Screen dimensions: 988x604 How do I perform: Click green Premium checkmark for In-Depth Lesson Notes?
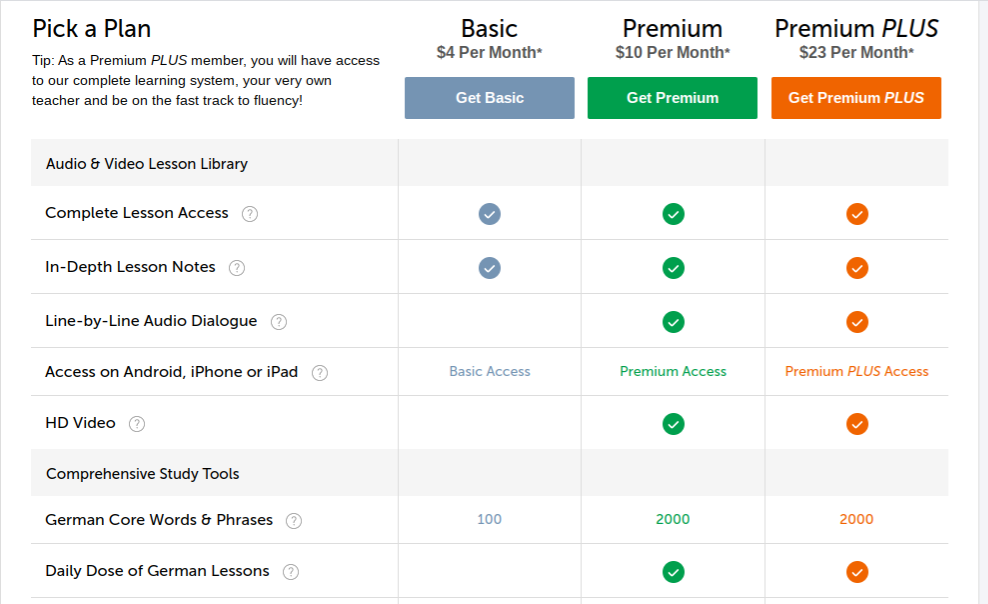pos(673,268)
